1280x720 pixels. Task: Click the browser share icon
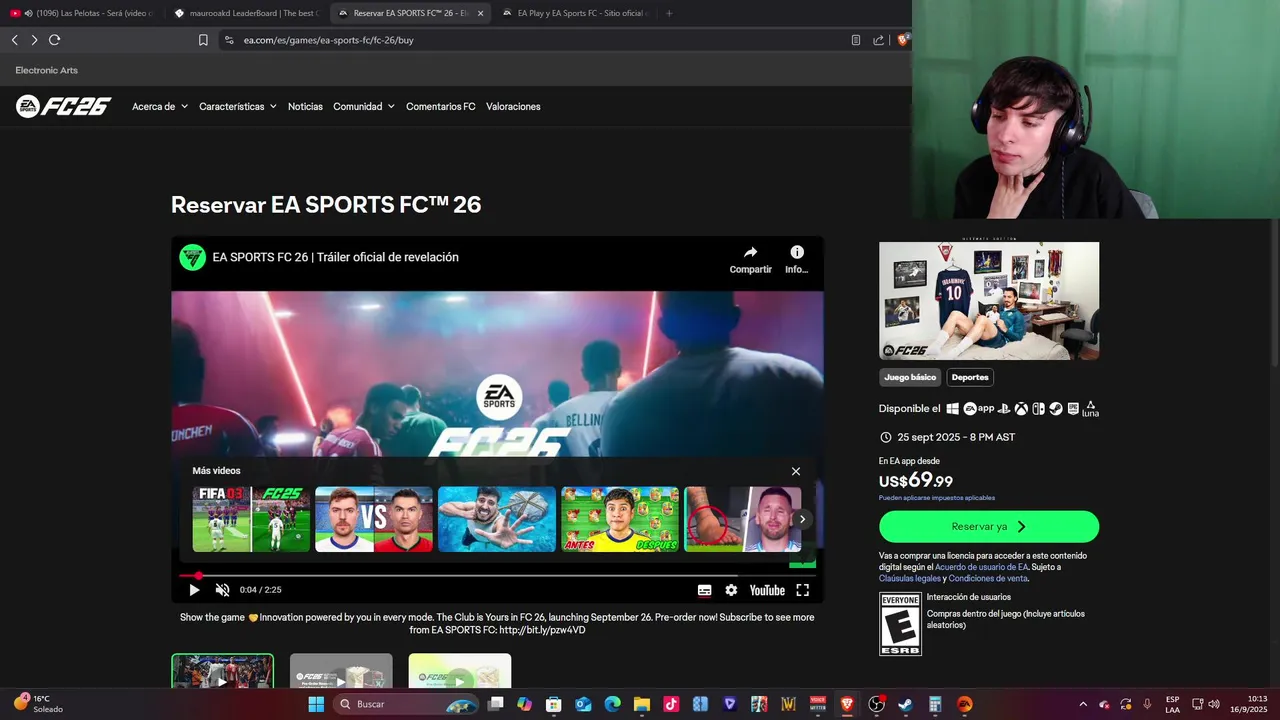(x=878, y=40)
